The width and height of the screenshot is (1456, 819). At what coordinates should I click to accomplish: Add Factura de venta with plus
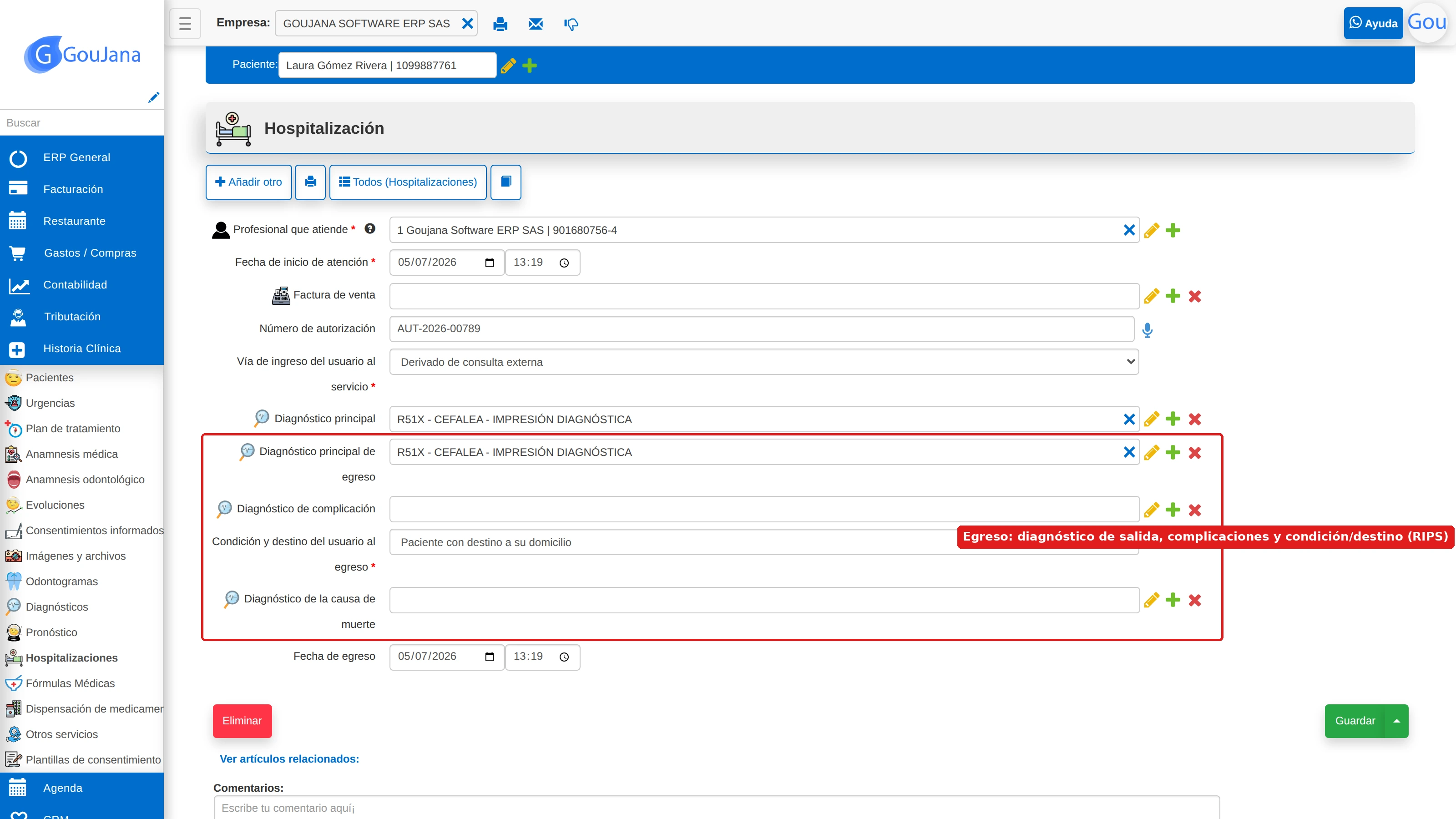pyautogui.click(x=1173, y=296)
